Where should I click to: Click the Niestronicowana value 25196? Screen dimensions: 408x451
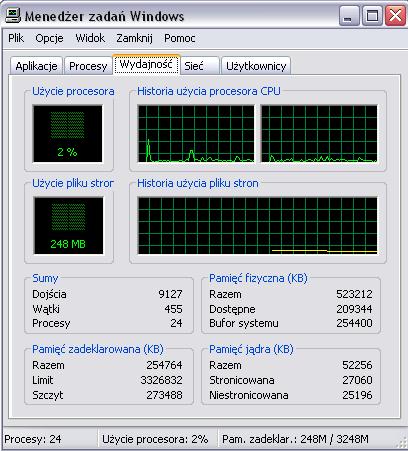click(357, 395)
